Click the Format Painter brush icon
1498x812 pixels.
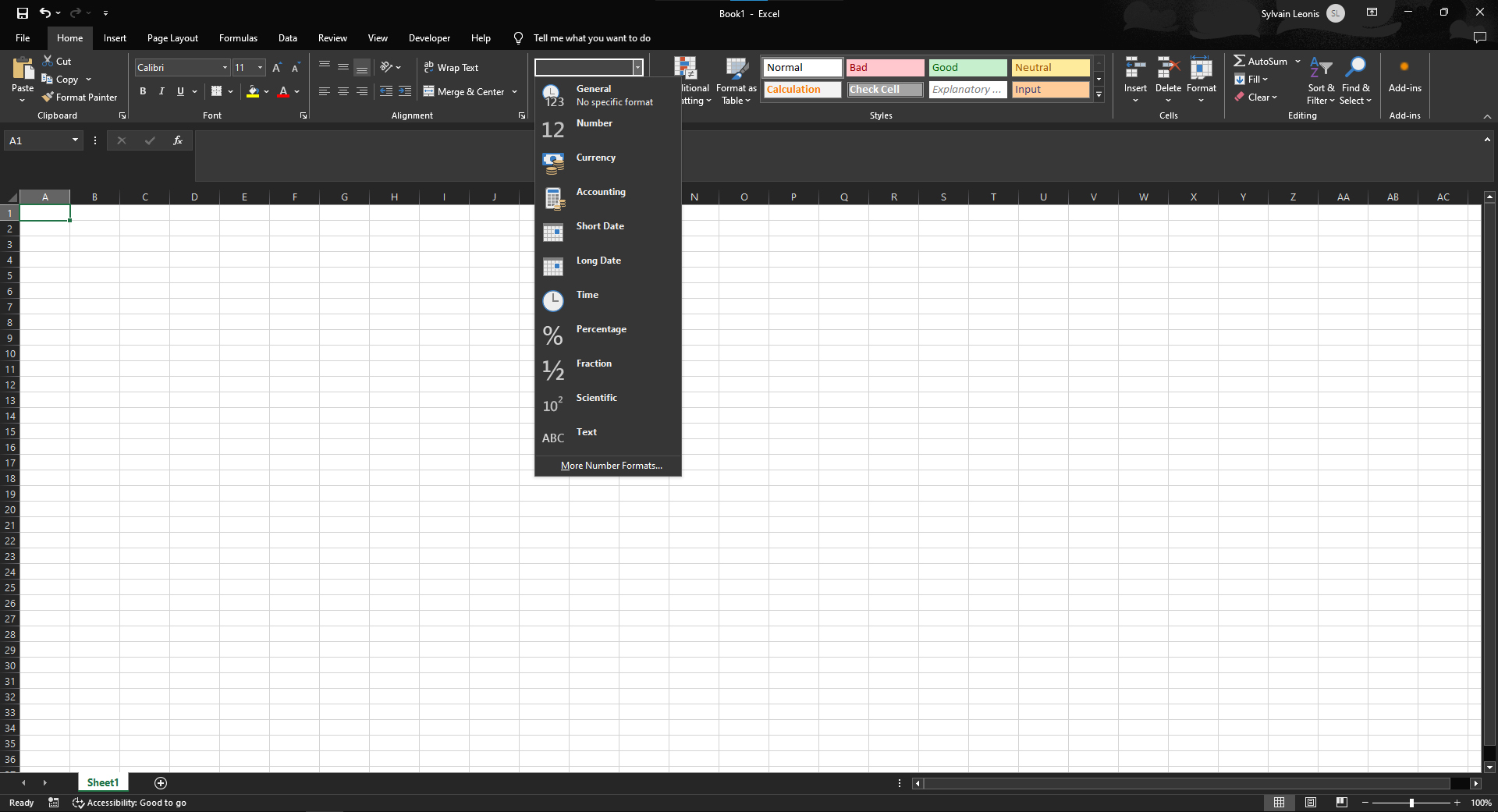[48, 98]
